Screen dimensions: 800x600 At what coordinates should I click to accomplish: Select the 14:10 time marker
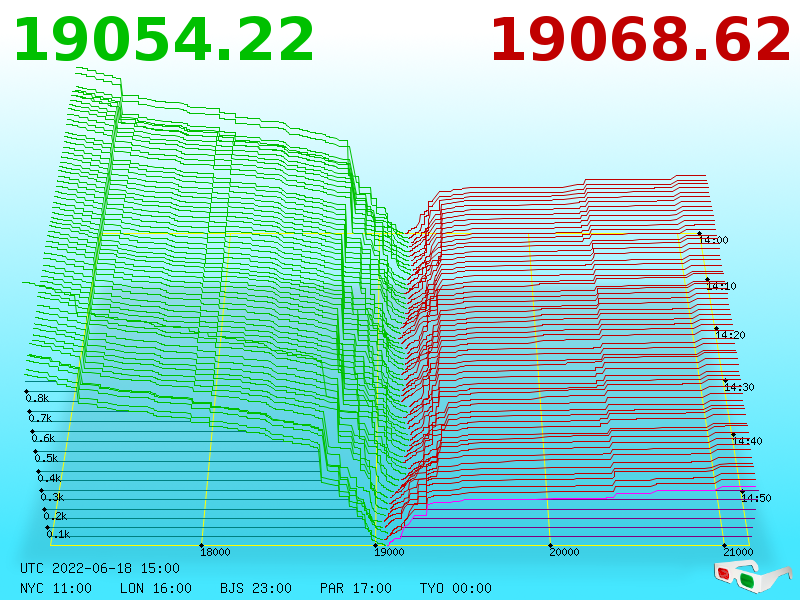tap(721, 286)
